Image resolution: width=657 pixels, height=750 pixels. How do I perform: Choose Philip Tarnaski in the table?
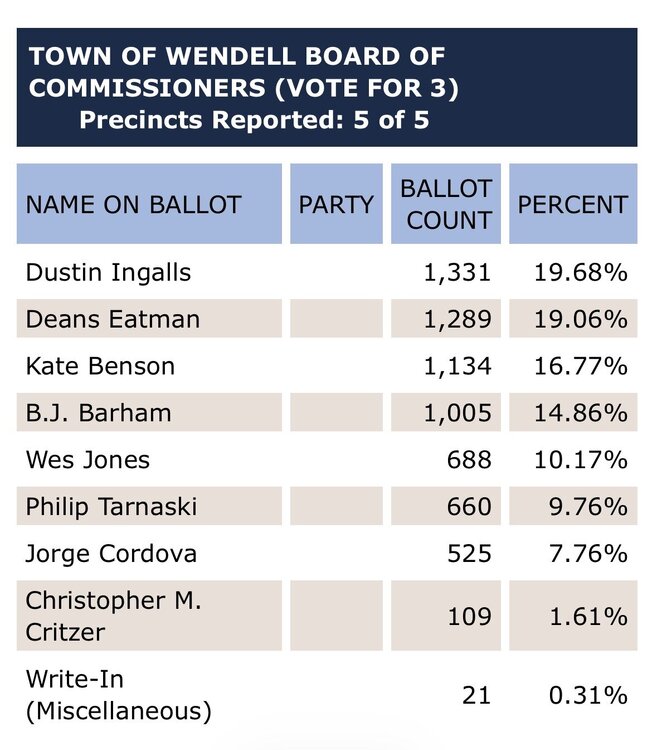111,507
